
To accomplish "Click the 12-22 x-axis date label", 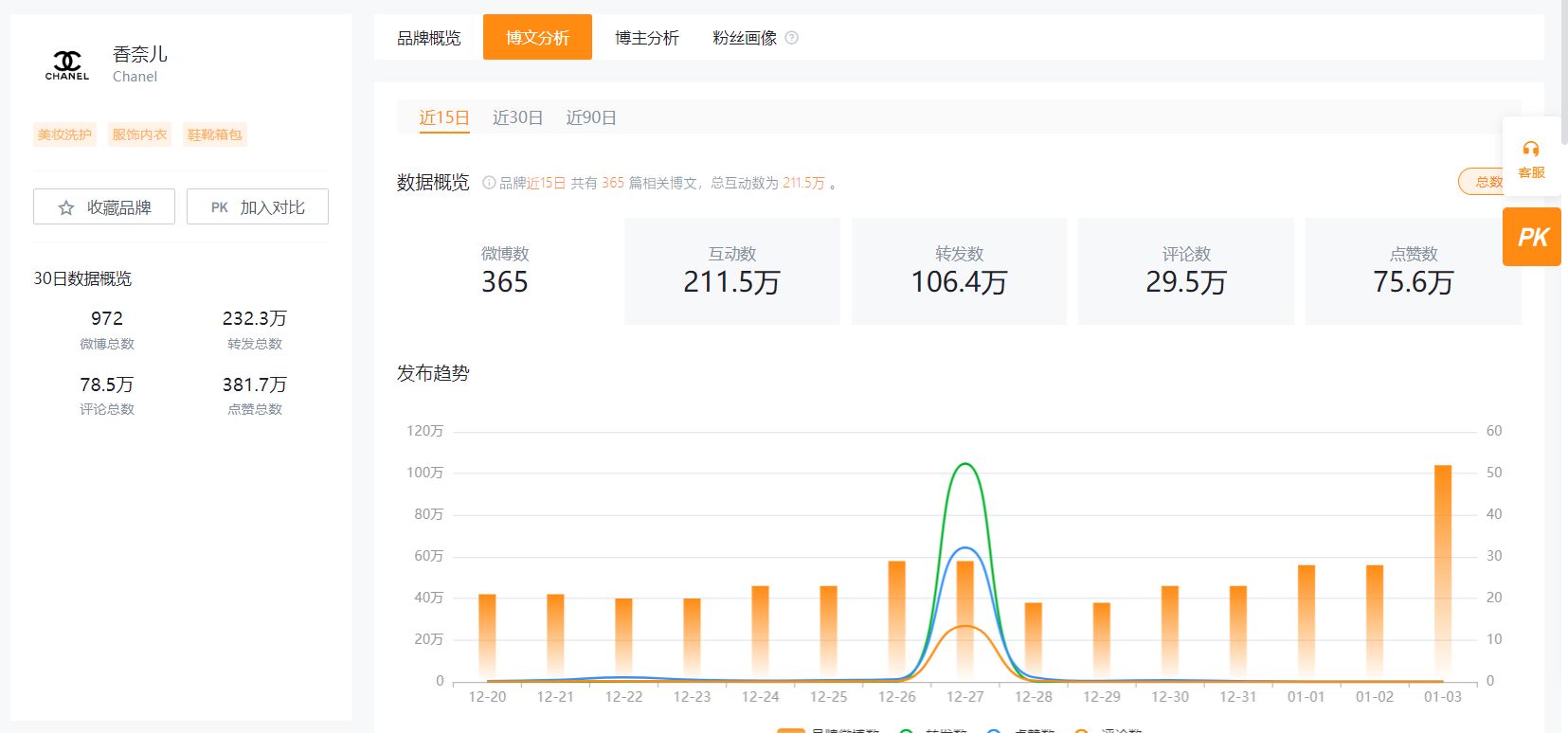I will [623, 697].
